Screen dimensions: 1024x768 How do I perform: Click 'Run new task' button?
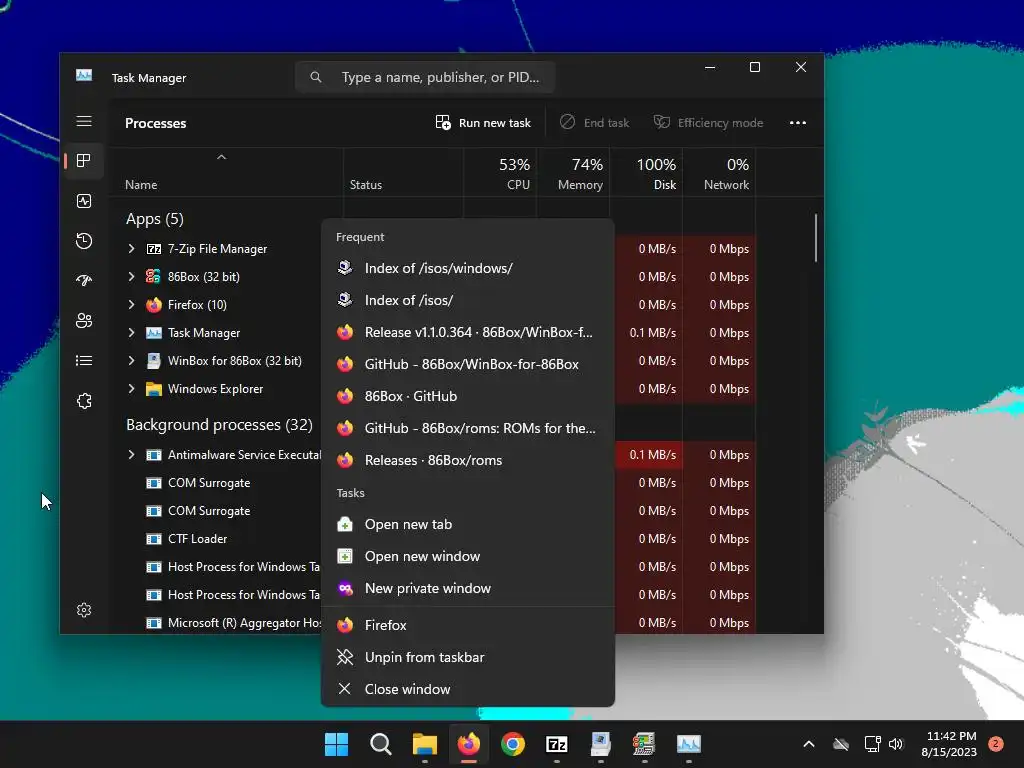pyautogui.click(x=483, y=123)
